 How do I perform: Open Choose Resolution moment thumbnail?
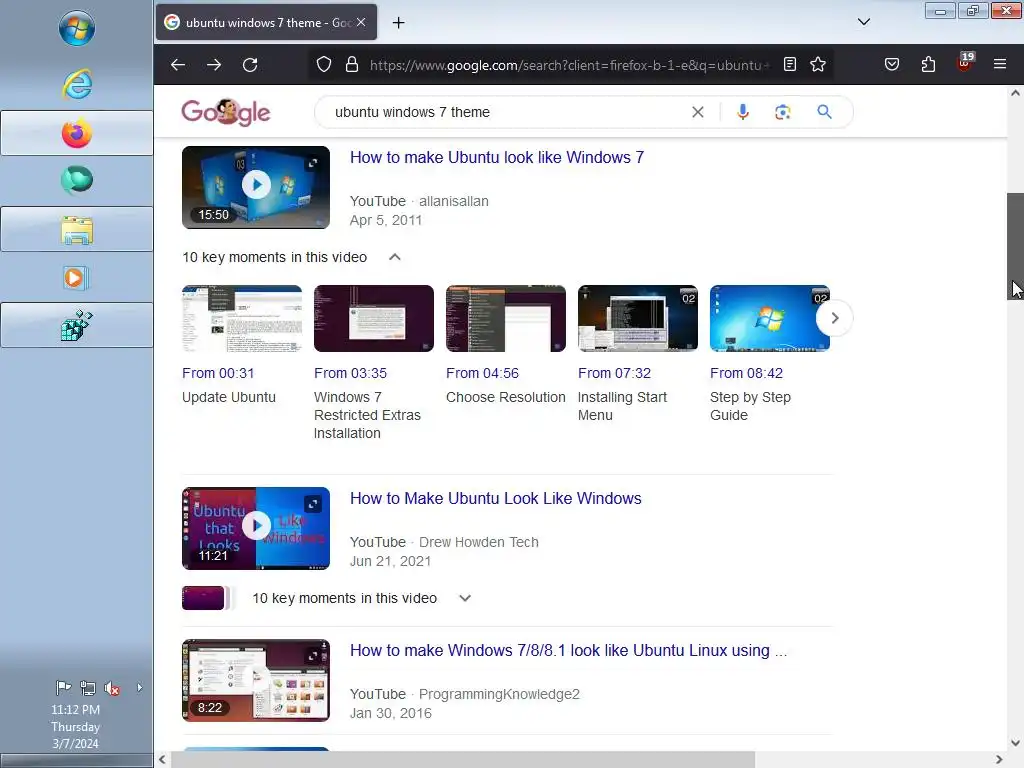coord(505,318)
